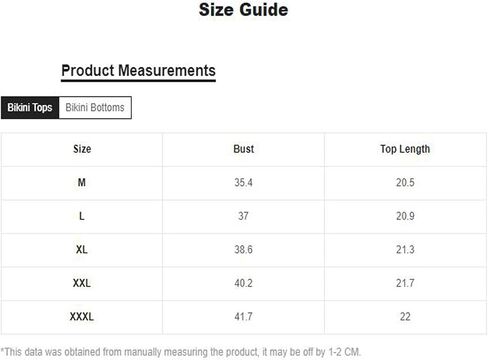The height and width of the screenshot is (360, 488).
Task: Click the L size row label
Action: (x=82, y=216)
